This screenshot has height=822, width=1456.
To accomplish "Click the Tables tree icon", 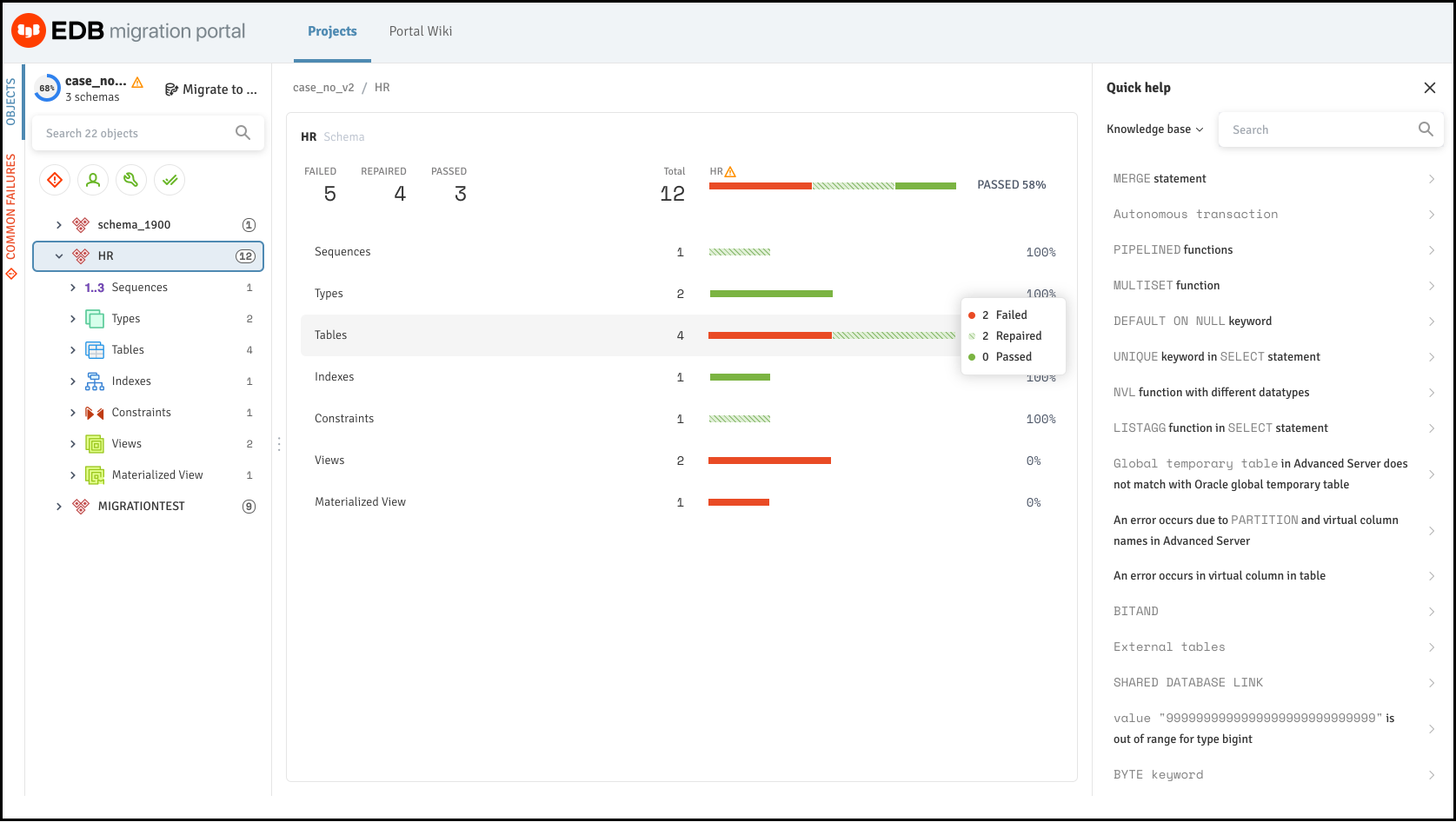I will click(x=94, y=350).
